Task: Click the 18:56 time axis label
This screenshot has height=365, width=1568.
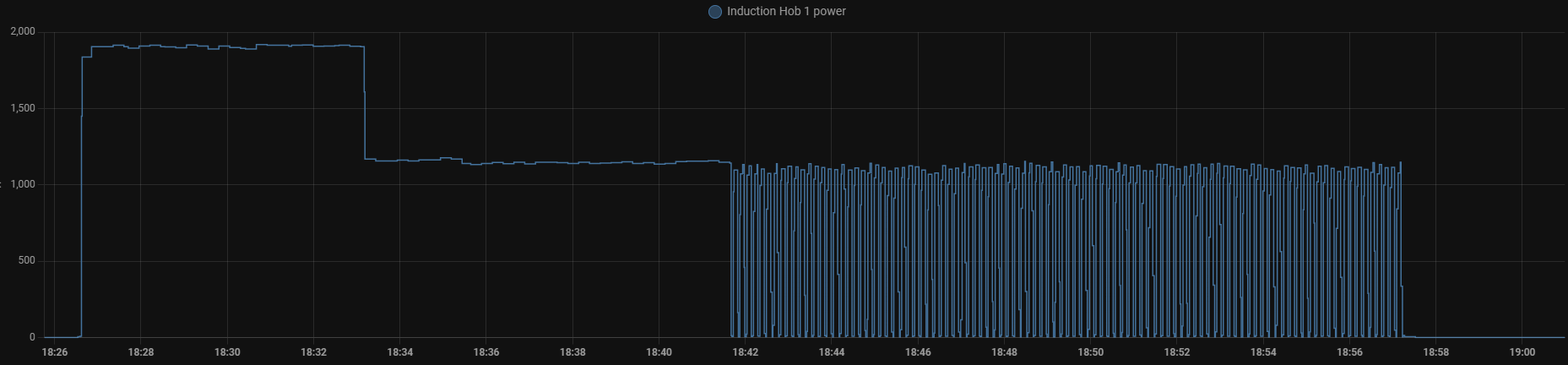Action: coord(1349,352)
